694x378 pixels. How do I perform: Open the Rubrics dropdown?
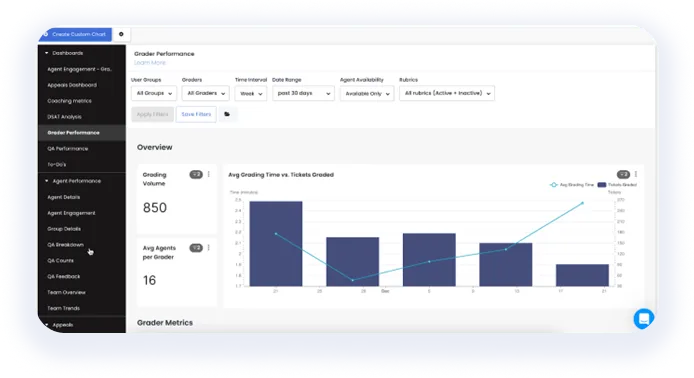447,93
